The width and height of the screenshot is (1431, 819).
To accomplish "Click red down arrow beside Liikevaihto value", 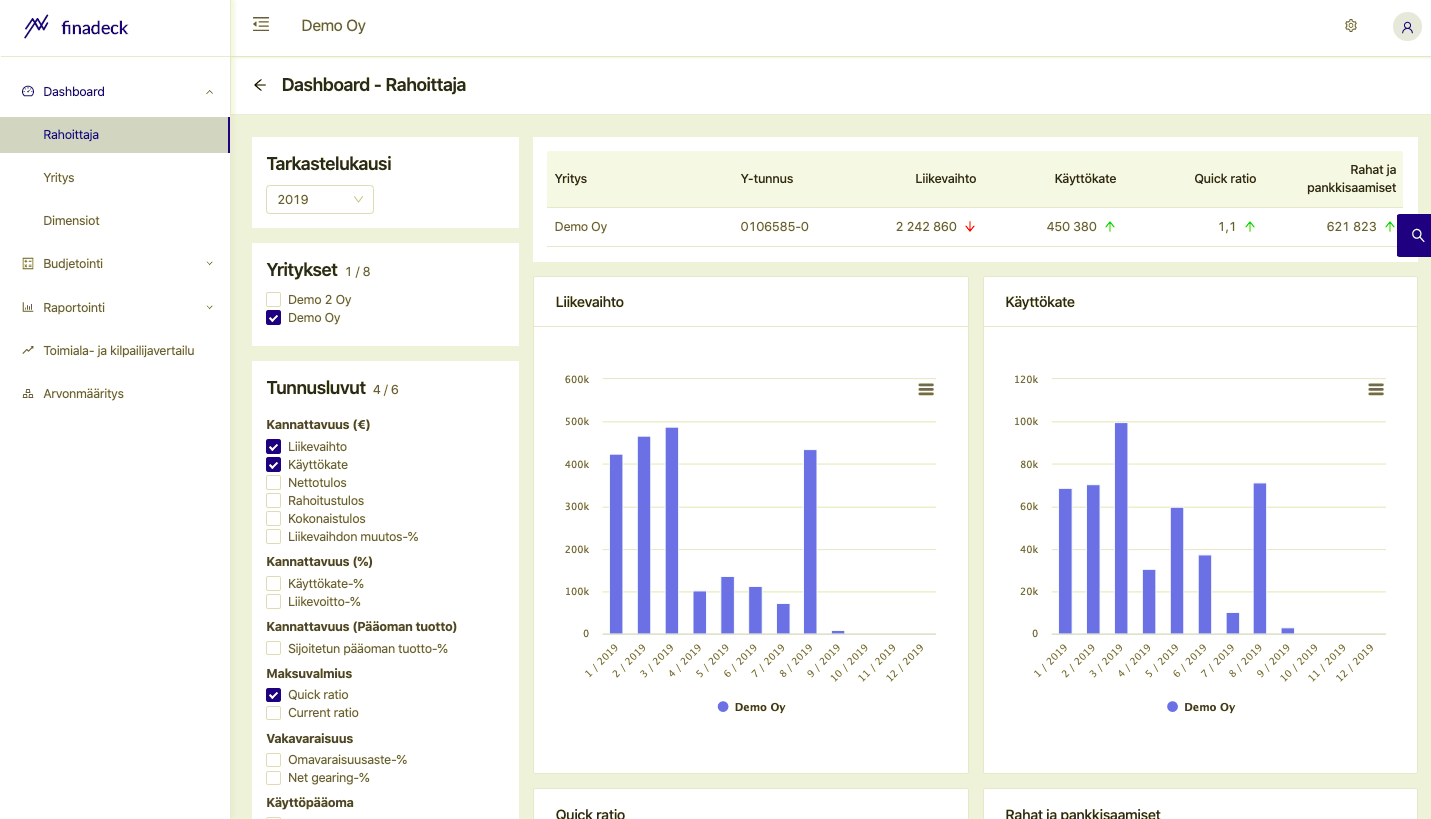I will [970, 227].
